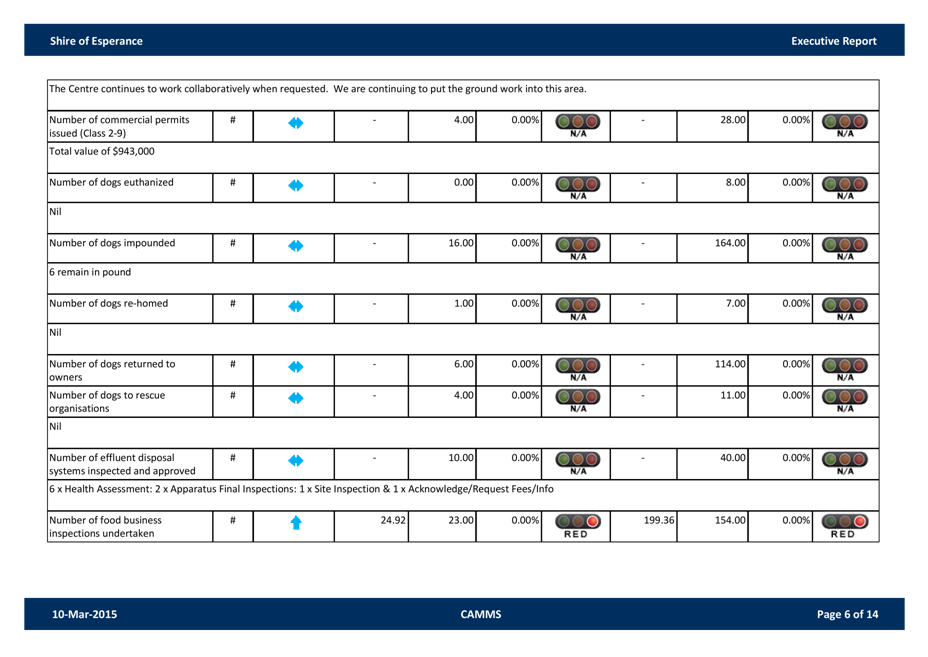Select the 'Executive Report' header text
This screenshot has width=928, height=657.
(833, 41)
